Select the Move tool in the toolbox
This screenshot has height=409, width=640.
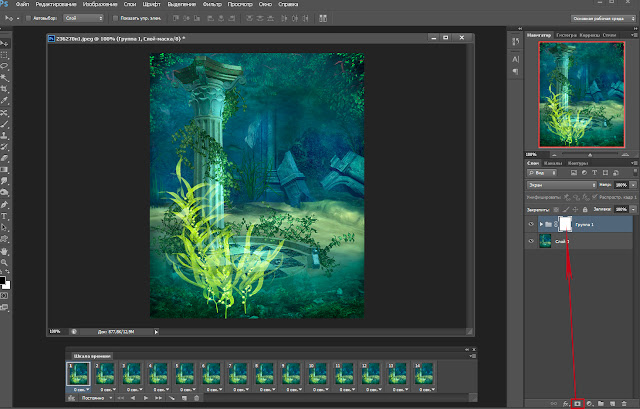[4, 43]
